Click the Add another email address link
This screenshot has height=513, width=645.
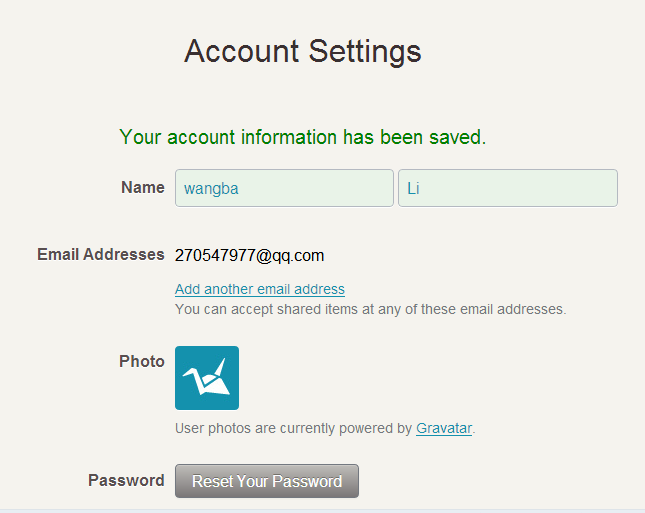[x=260, y=289]
